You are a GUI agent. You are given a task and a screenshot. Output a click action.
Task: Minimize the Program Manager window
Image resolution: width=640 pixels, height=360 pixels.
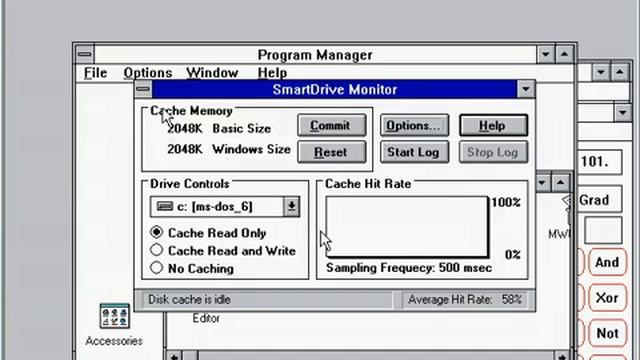pyautogui.click(x=546, y=54)
